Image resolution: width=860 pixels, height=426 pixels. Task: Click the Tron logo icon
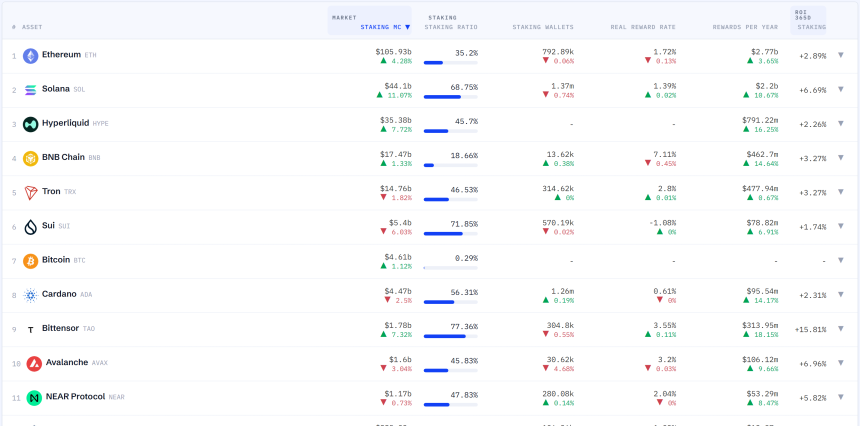tap(30, 192)
